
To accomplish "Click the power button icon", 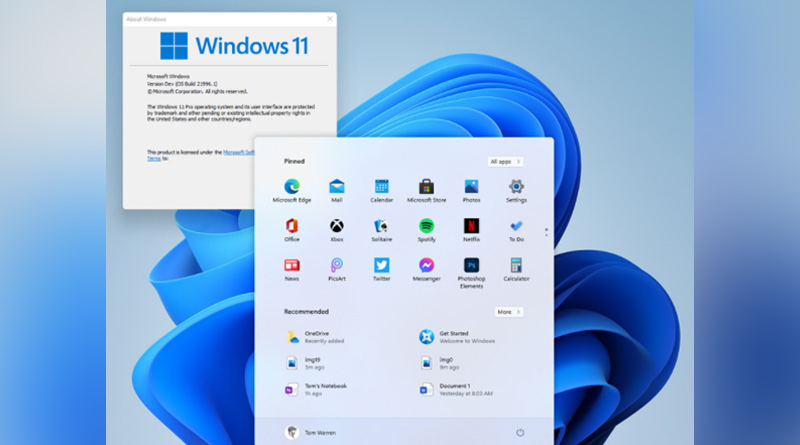I will pyautogui.click(x=520, y=433).
